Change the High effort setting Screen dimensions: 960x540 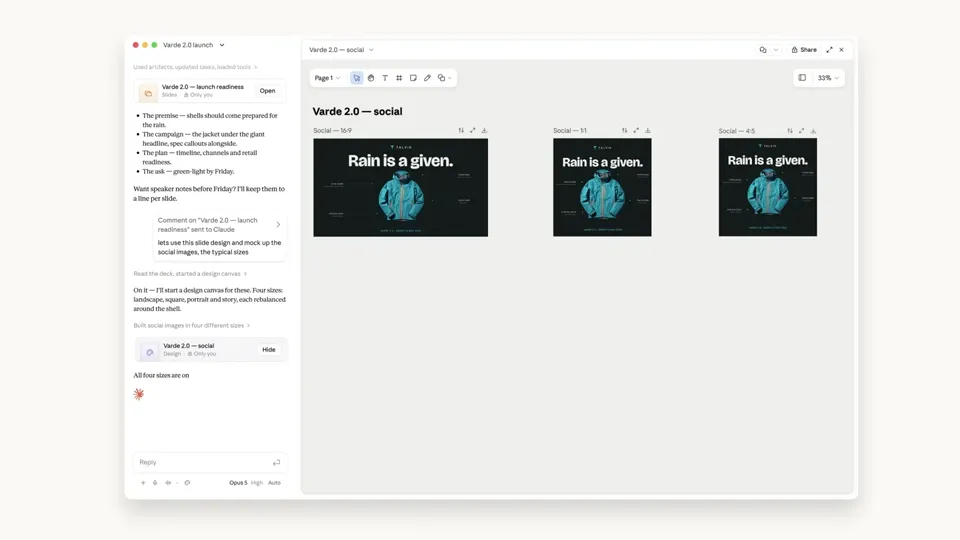257,483
